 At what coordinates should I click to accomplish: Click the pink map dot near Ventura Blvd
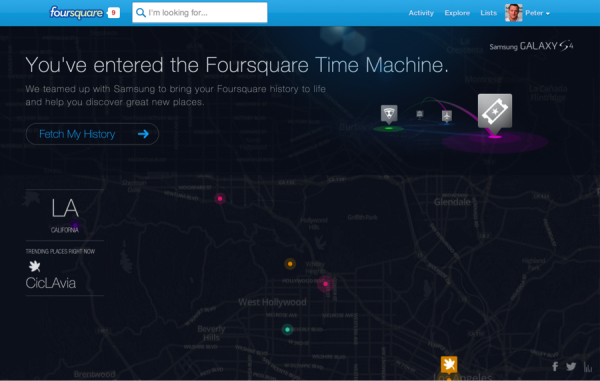220,199
